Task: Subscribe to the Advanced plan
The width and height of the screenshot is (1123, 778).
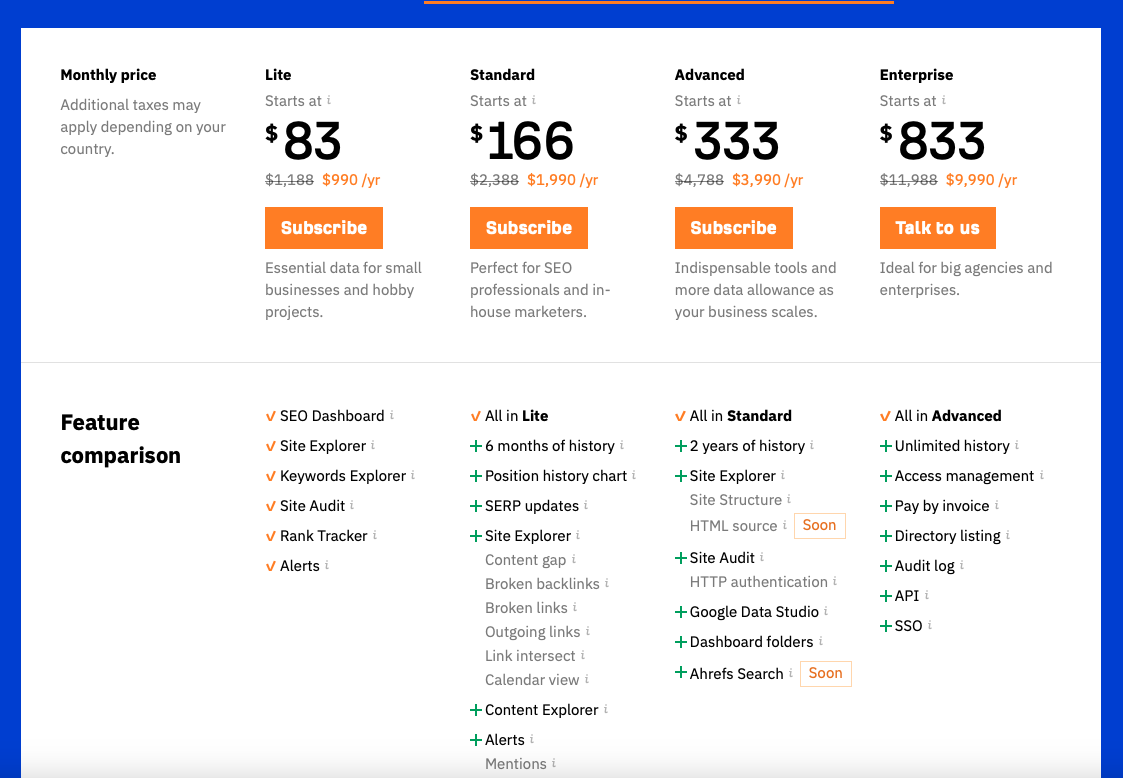Action: (x=733, y=228)
